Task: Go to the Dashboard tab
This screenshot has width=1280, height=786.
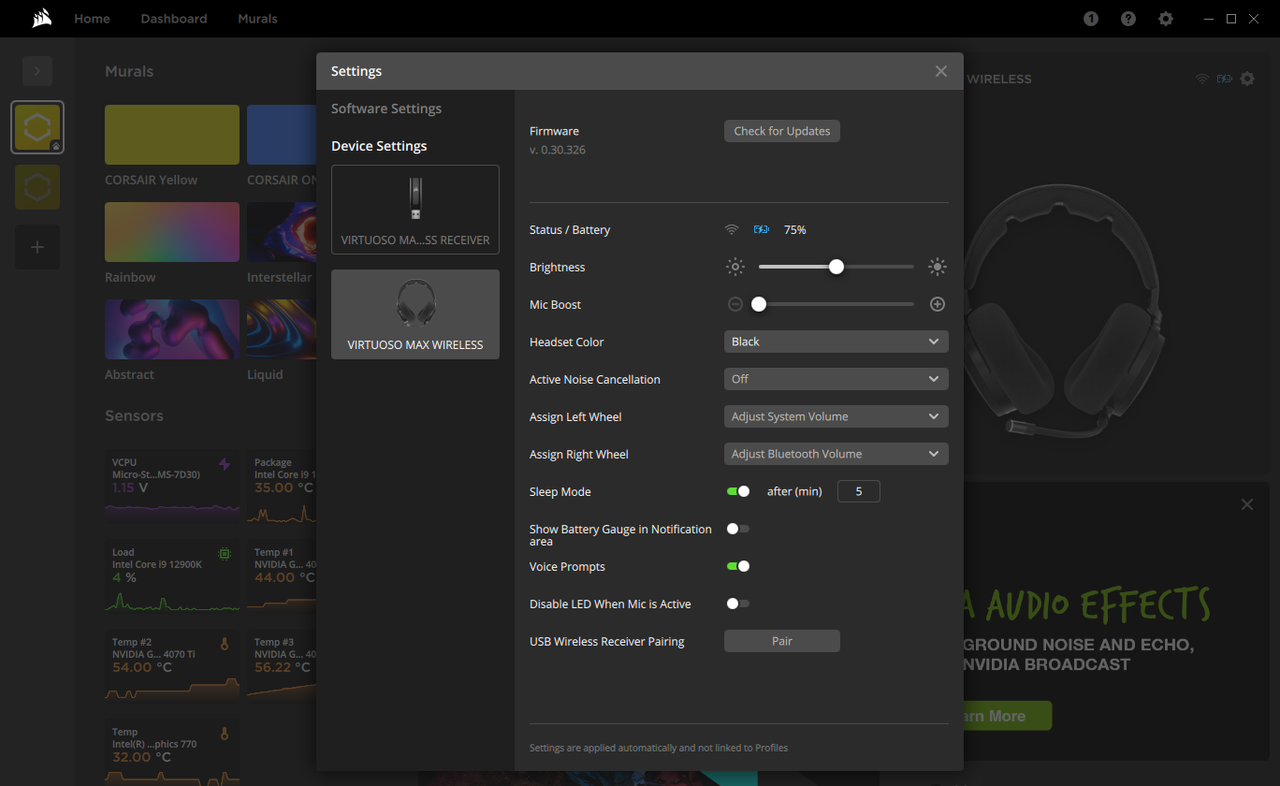Action: pyautogui.click(x=174, y=19)
